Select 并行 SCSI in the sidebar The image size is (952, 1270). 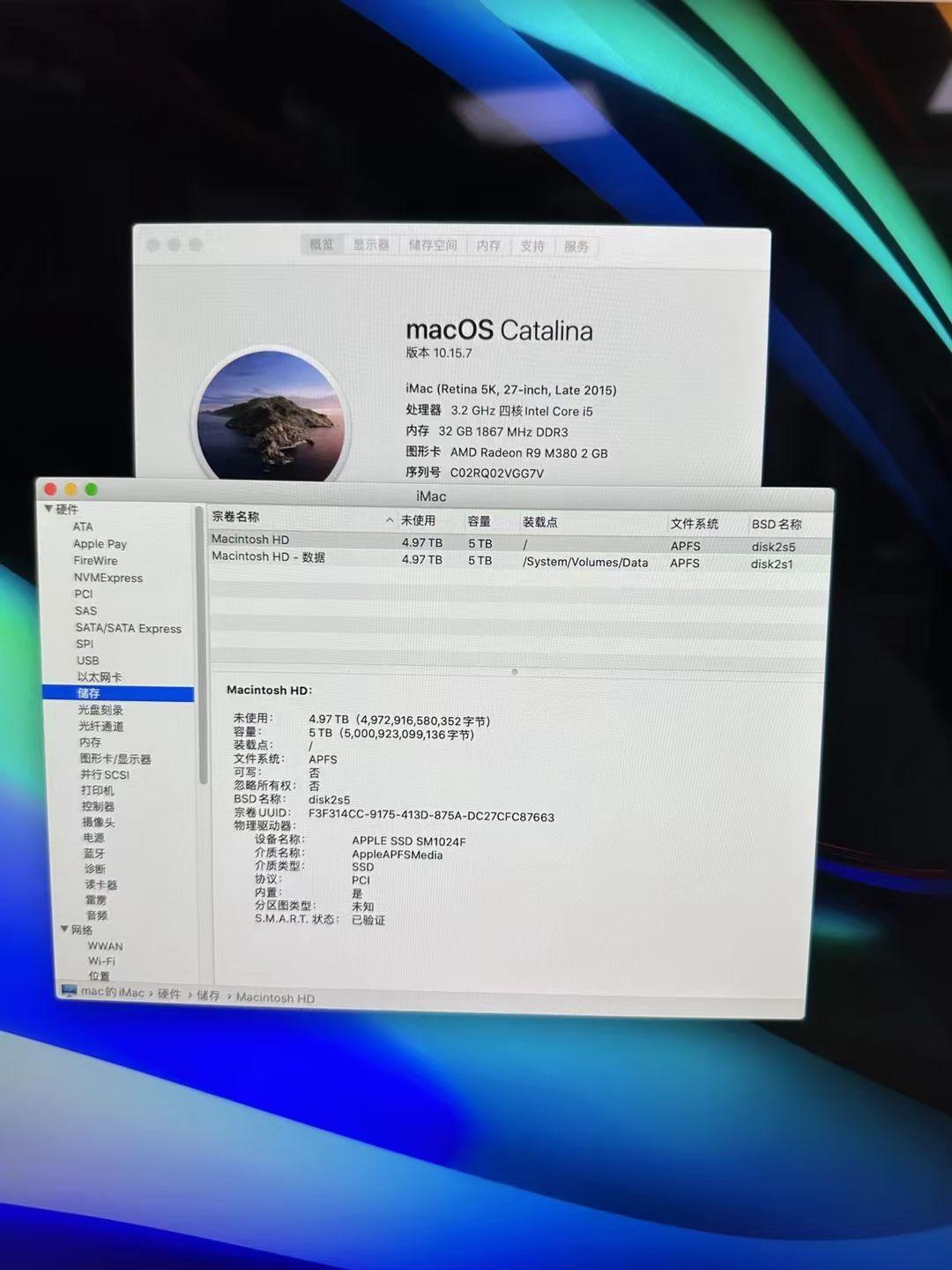pos(105,774)
